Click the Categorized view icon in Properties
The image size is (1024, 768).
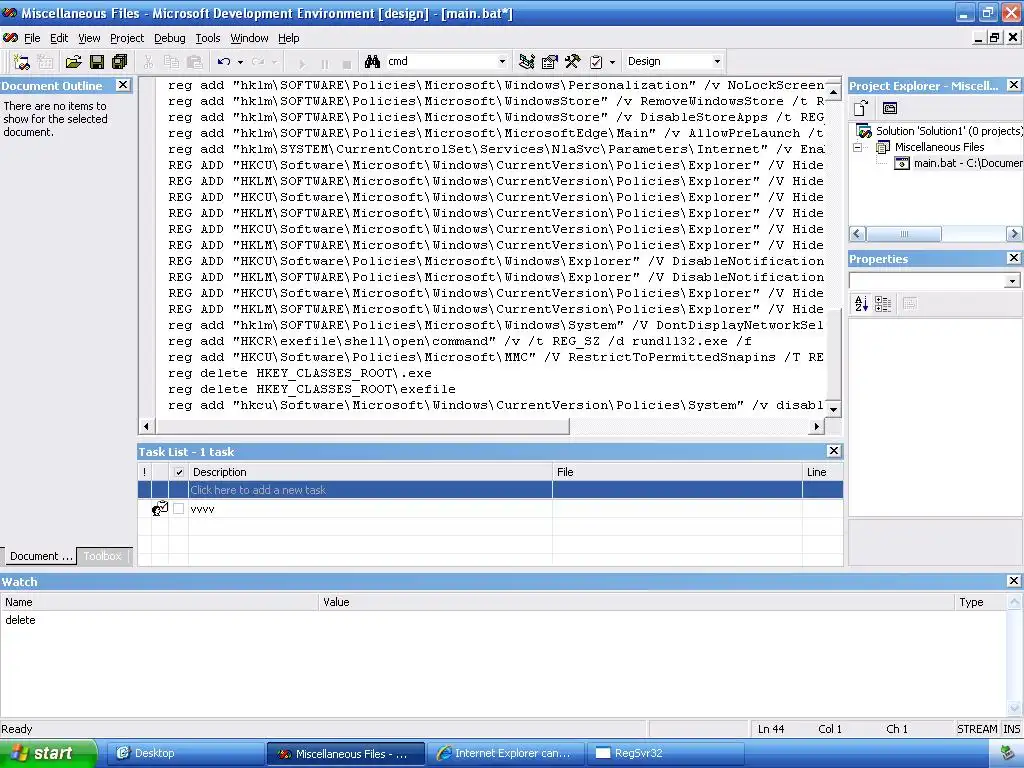click(883, 304)
